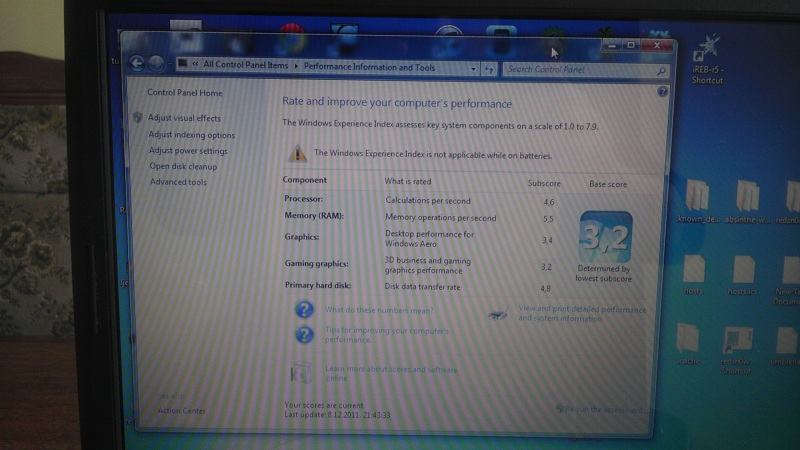Select the iREB-r5 Shortcut desktop icon
The width and height of the screenshot is (800, 450).
(708, 59)
